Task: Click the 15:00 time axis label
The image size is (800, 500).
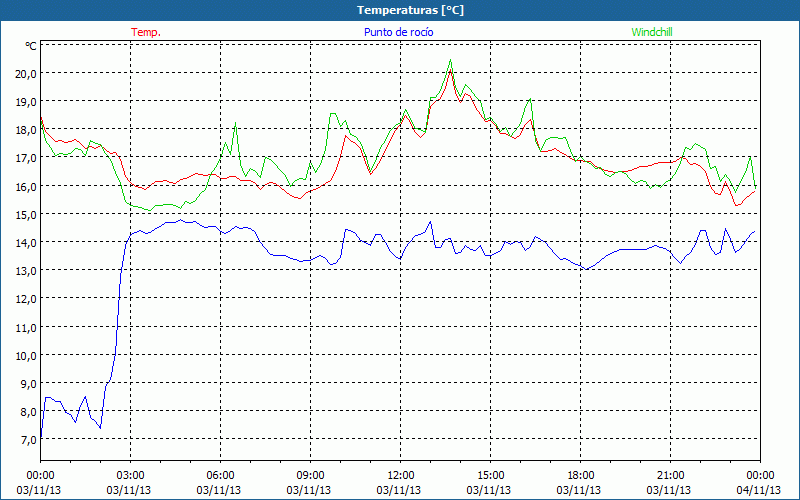Action: [490, 476]
